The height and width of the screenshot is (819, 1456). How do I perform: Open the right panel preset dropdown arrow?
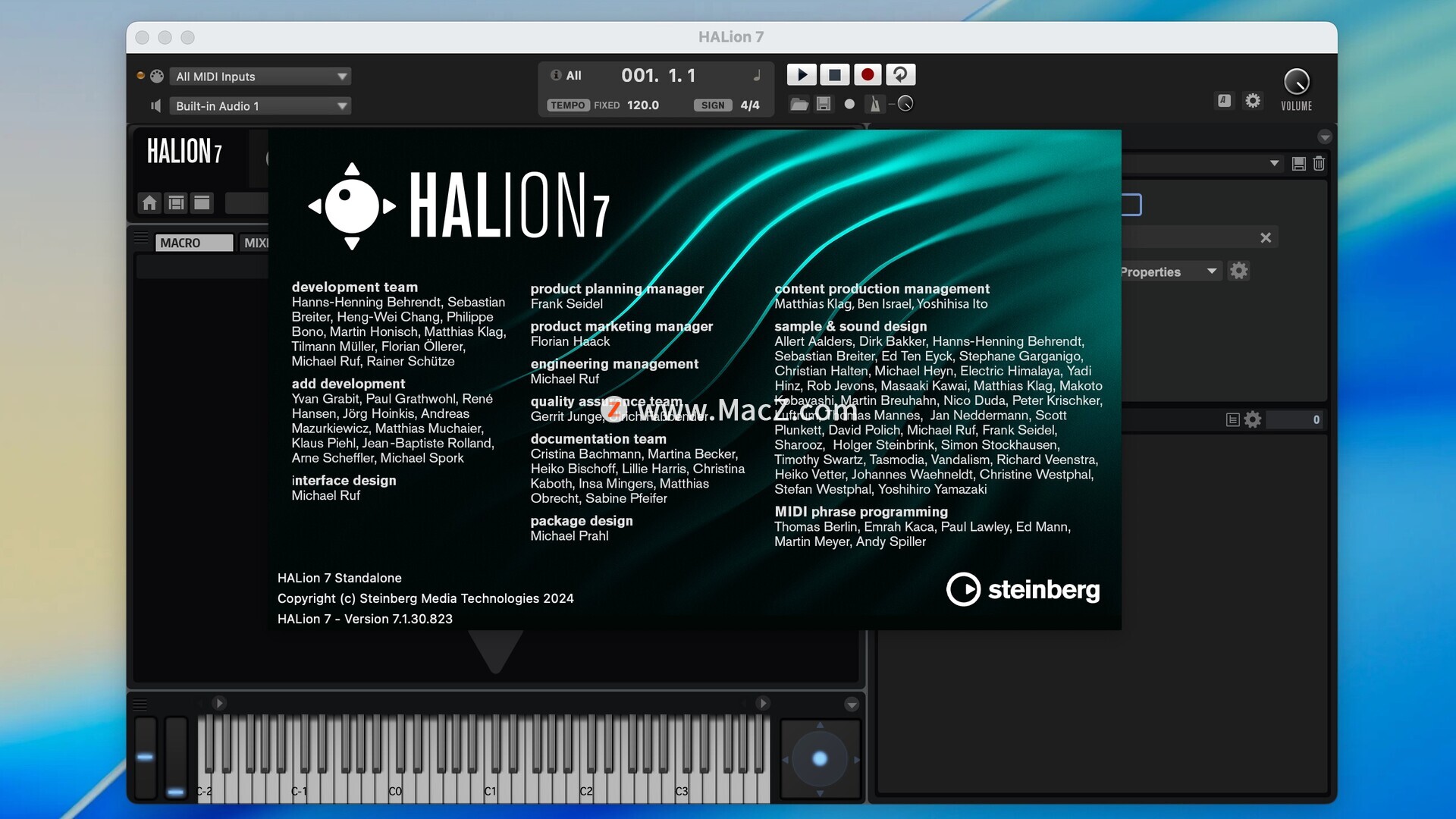[1274, 163]
